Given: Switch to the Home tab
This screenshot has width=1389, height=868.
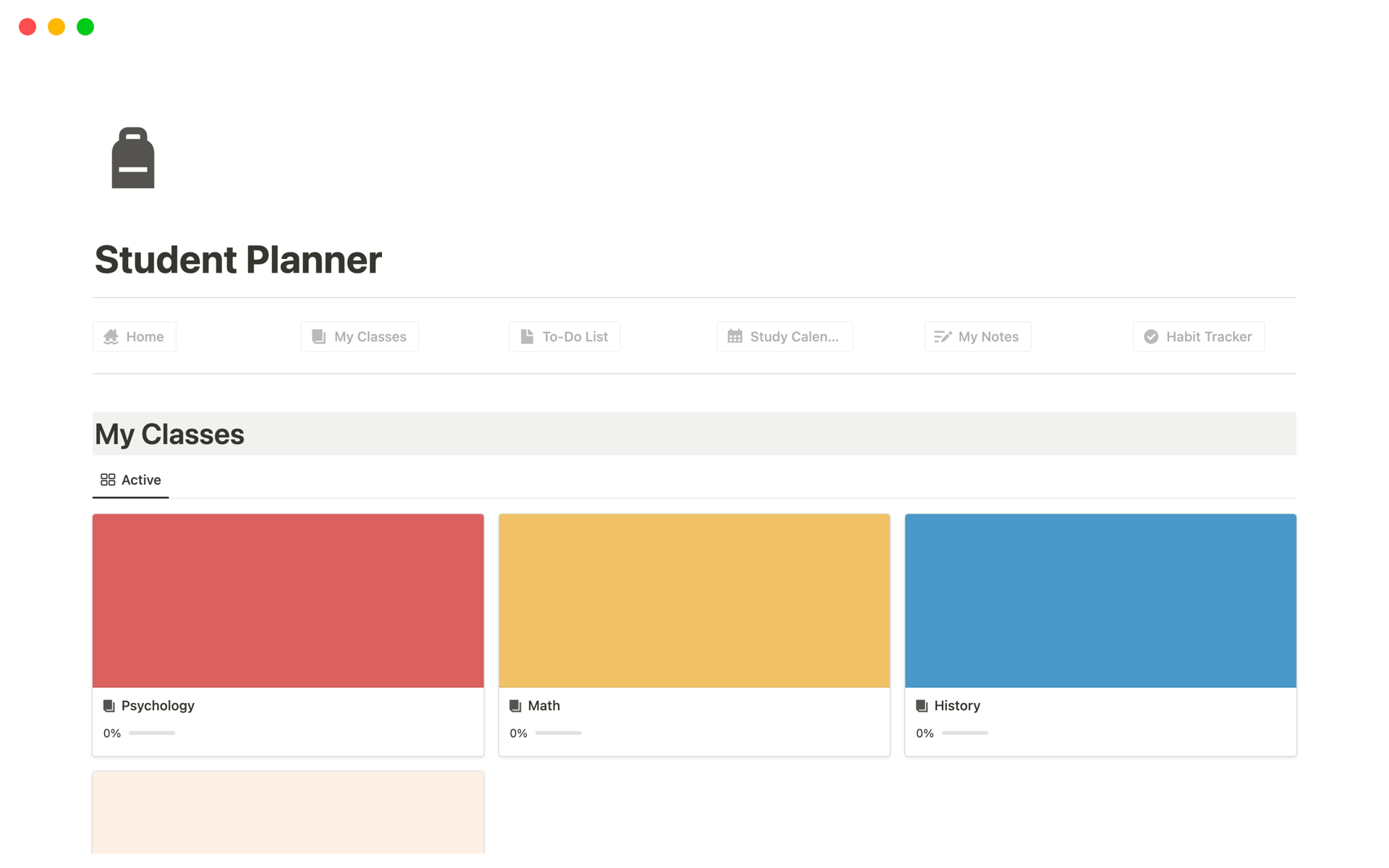Looking at the screenshot, I should (134, 336).
